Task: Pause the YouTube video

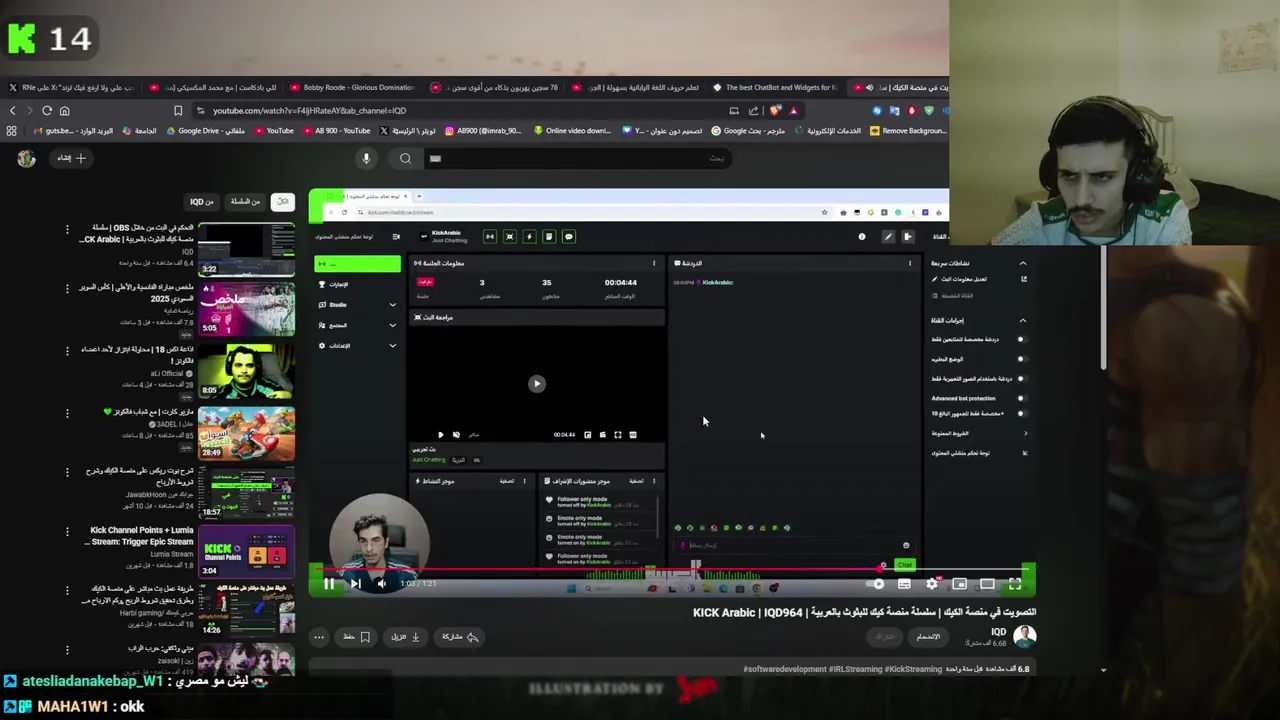Action: tap(328, 584)
